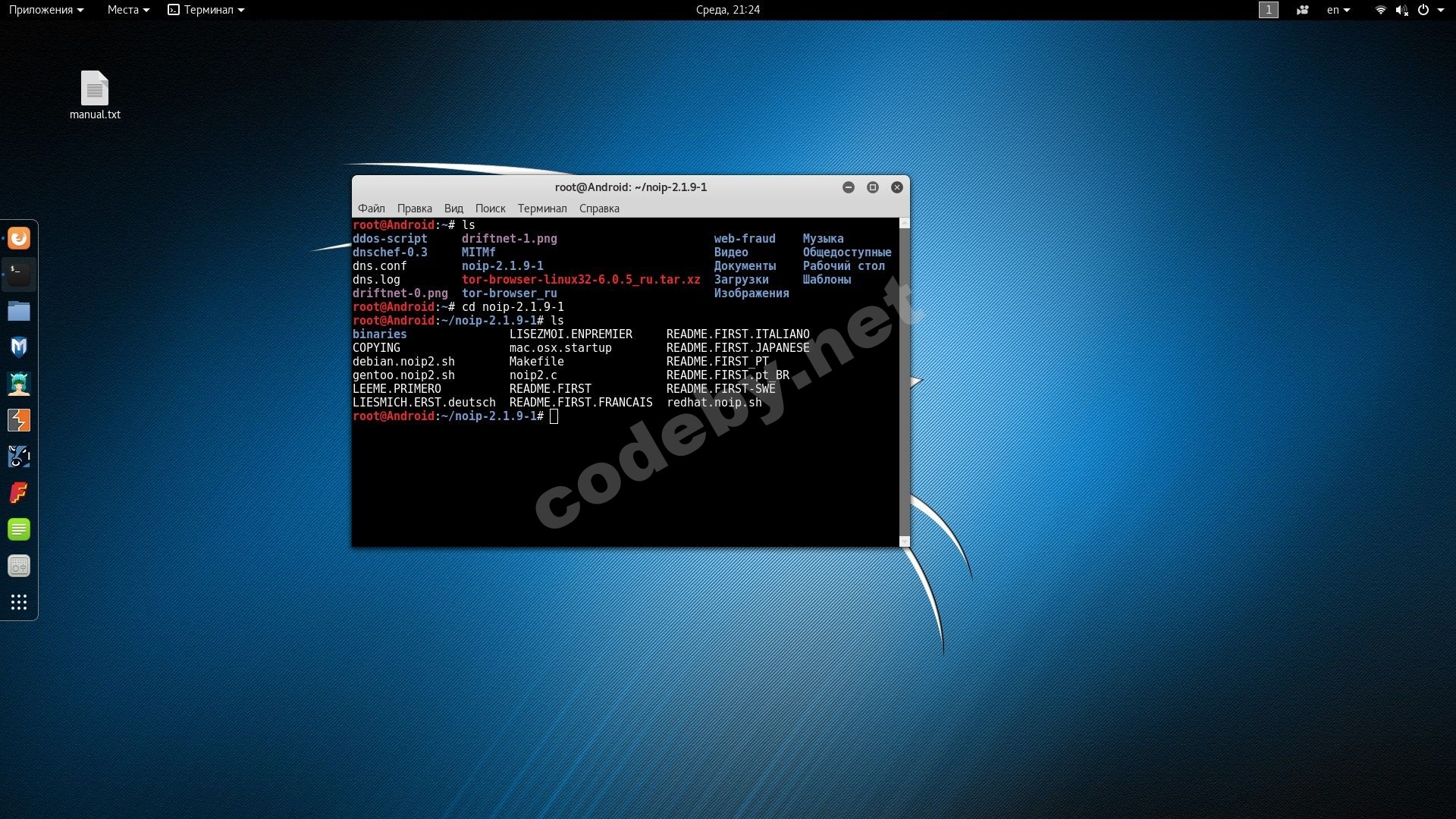Expand the Места dropdown

tap(127, 10)
